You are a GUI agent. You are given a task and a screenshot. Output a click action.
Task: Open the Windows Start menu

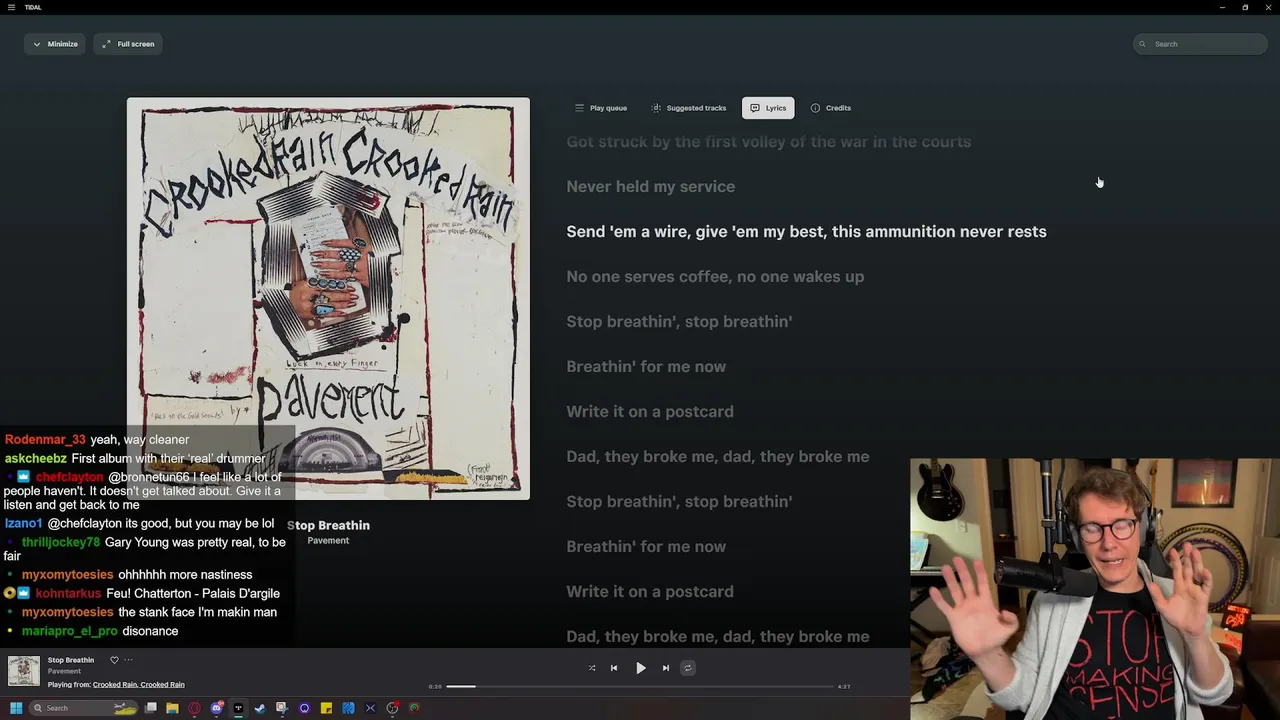click(x=16, y=708)
